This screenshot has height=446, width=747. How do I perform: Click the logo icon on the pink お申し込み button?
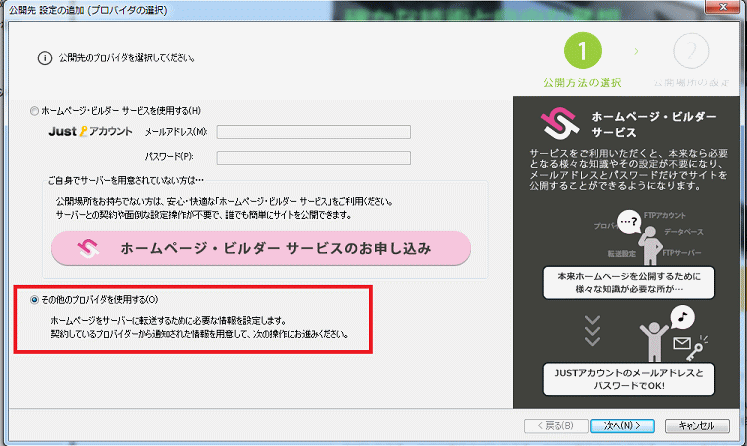(x=89, y=248)
